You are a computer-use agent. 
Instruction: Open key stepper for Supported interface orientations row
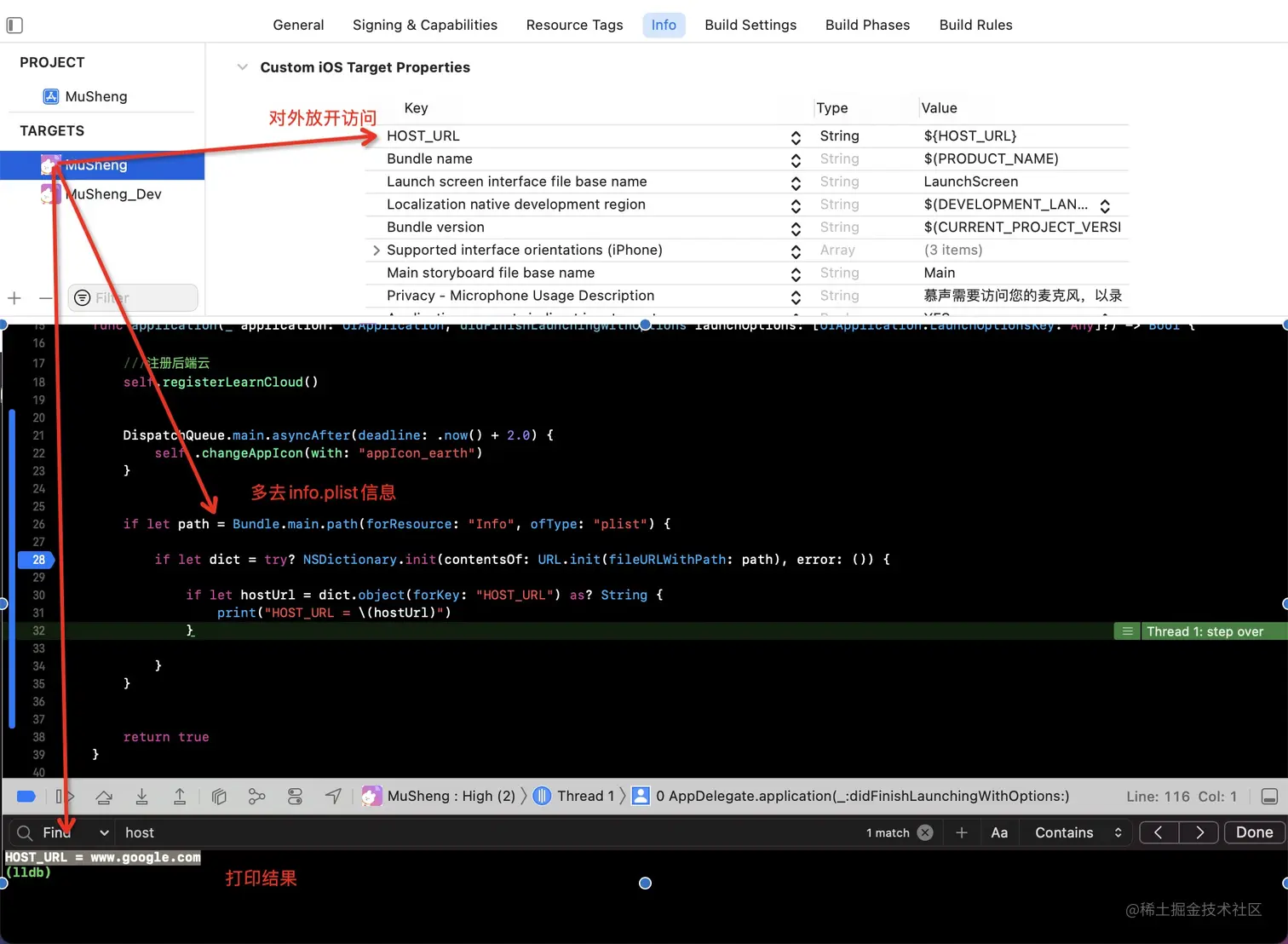point(796,251)
